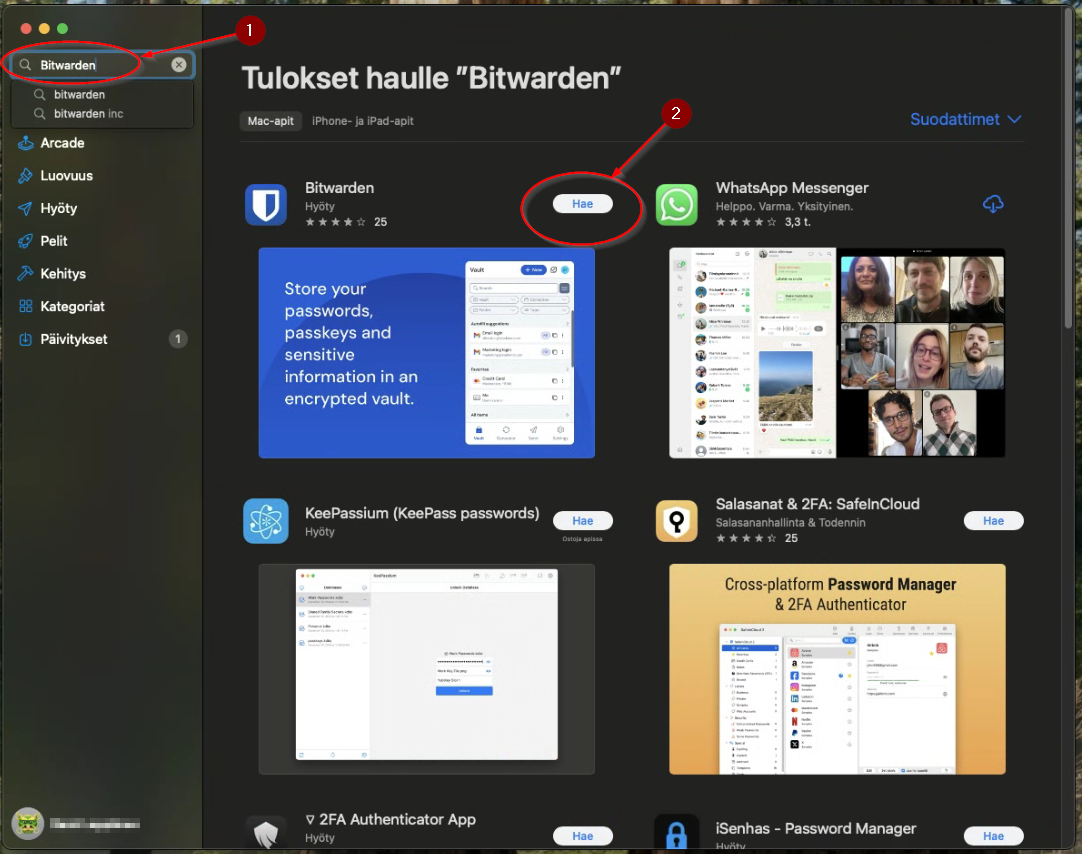The height and width of the screenshot is (854, 1082).
Task: Click Hae button for Bitwarden
Action: pos(582,203)
